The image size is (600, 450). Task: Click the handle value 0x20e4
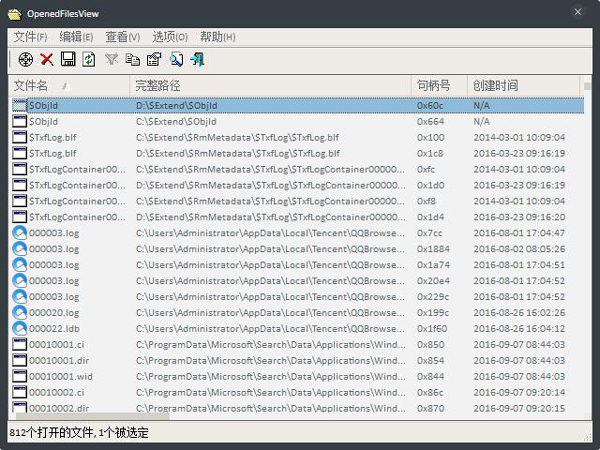tap(434, 280)
